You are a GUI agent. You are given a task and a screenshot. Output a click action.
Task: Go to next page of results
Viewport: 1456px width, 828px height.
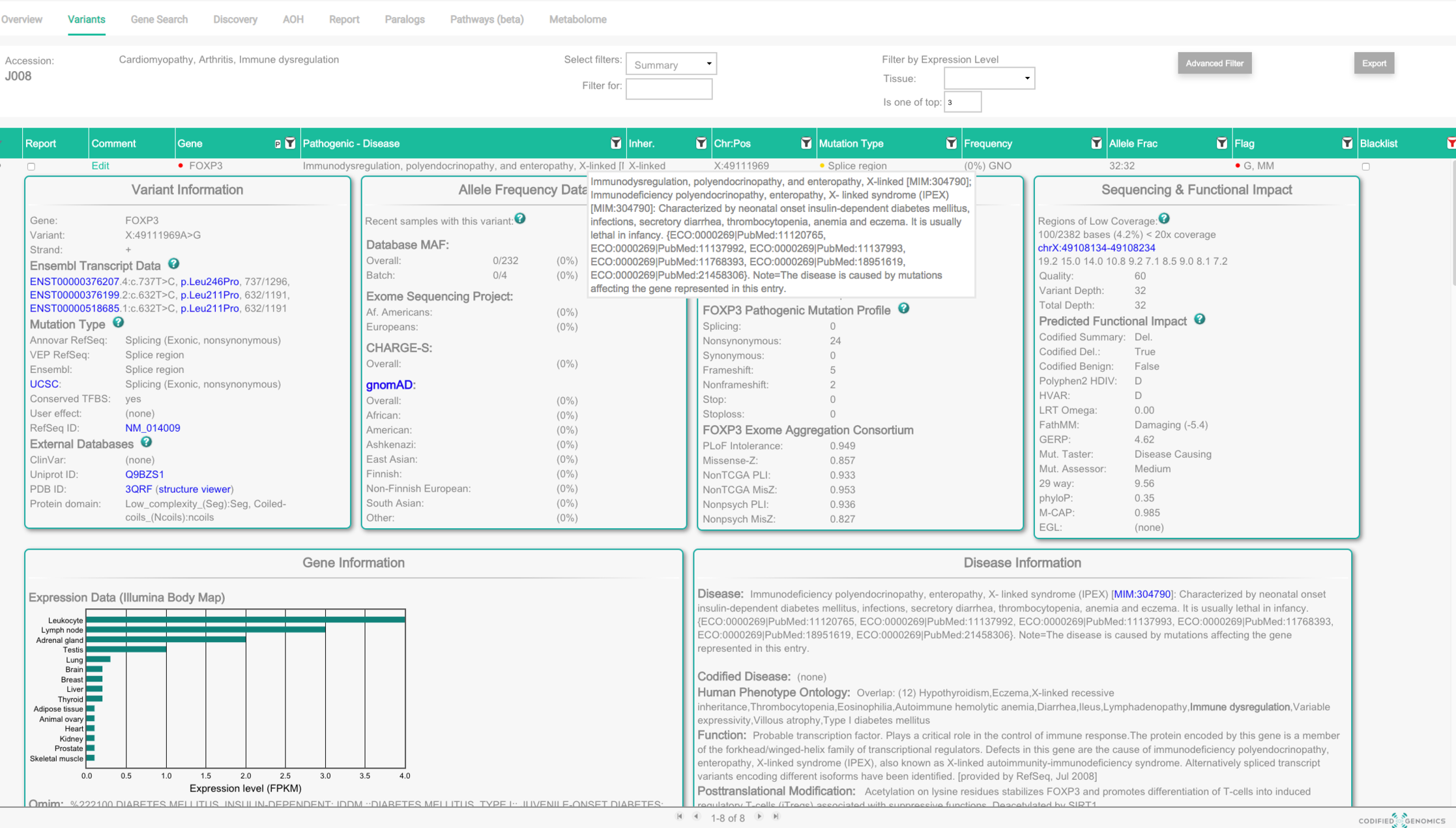759,816
